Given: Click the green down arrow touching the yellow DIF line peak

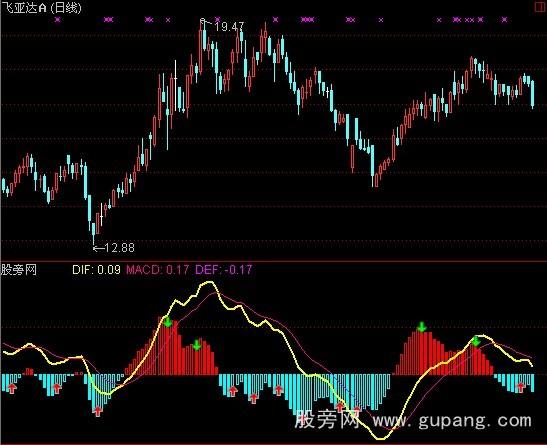Looking at the screenshot, I should pyautogui.click(x=475, y=341).
